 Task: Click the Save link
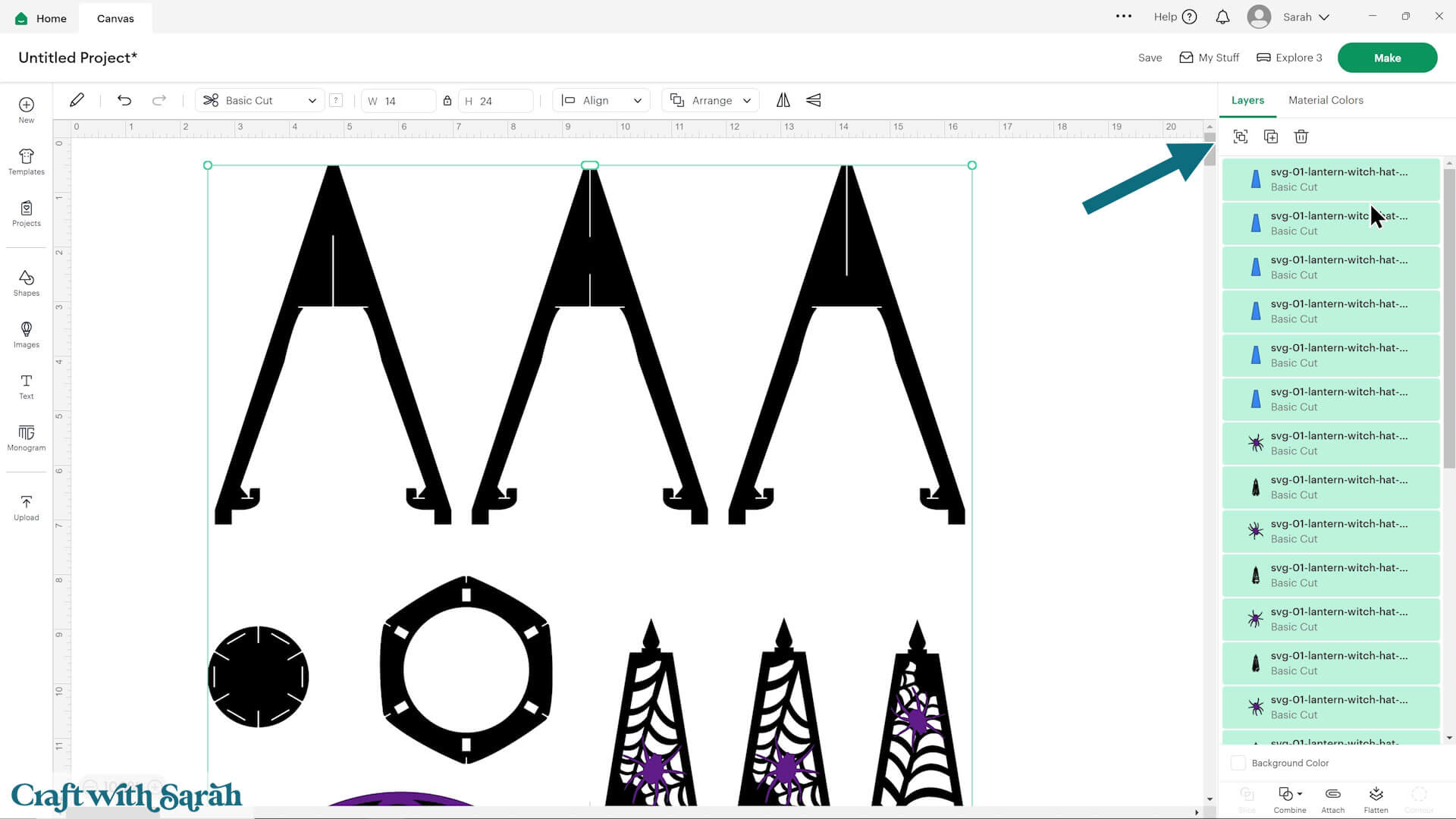coord(1150,58)
